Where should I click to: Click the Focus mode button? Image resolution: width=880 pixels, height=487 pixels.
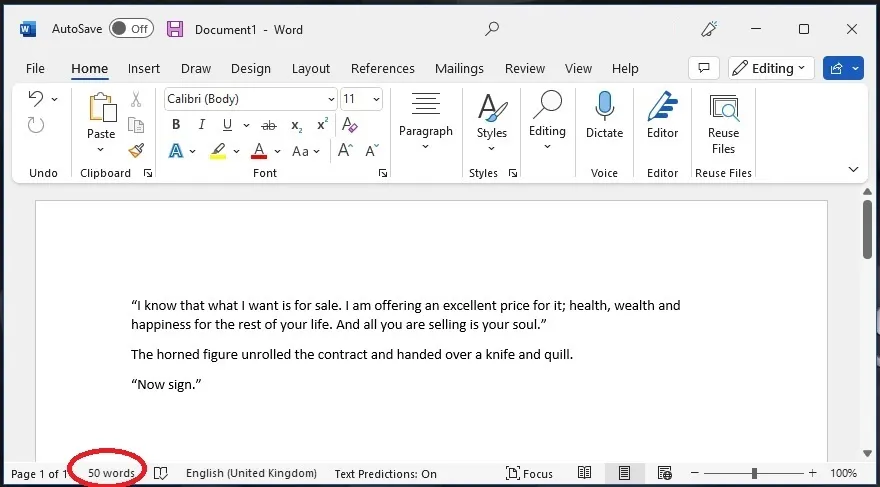[x=530, y=473]
